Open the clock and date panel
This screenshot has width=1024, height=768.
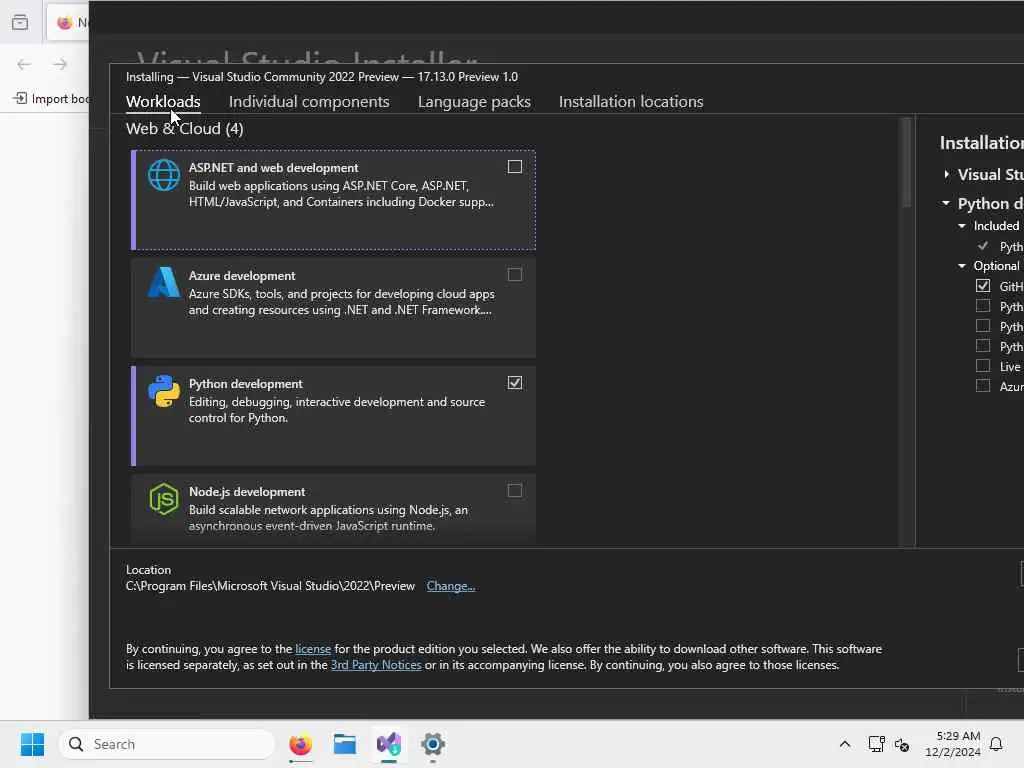click(x=953, y=744)
